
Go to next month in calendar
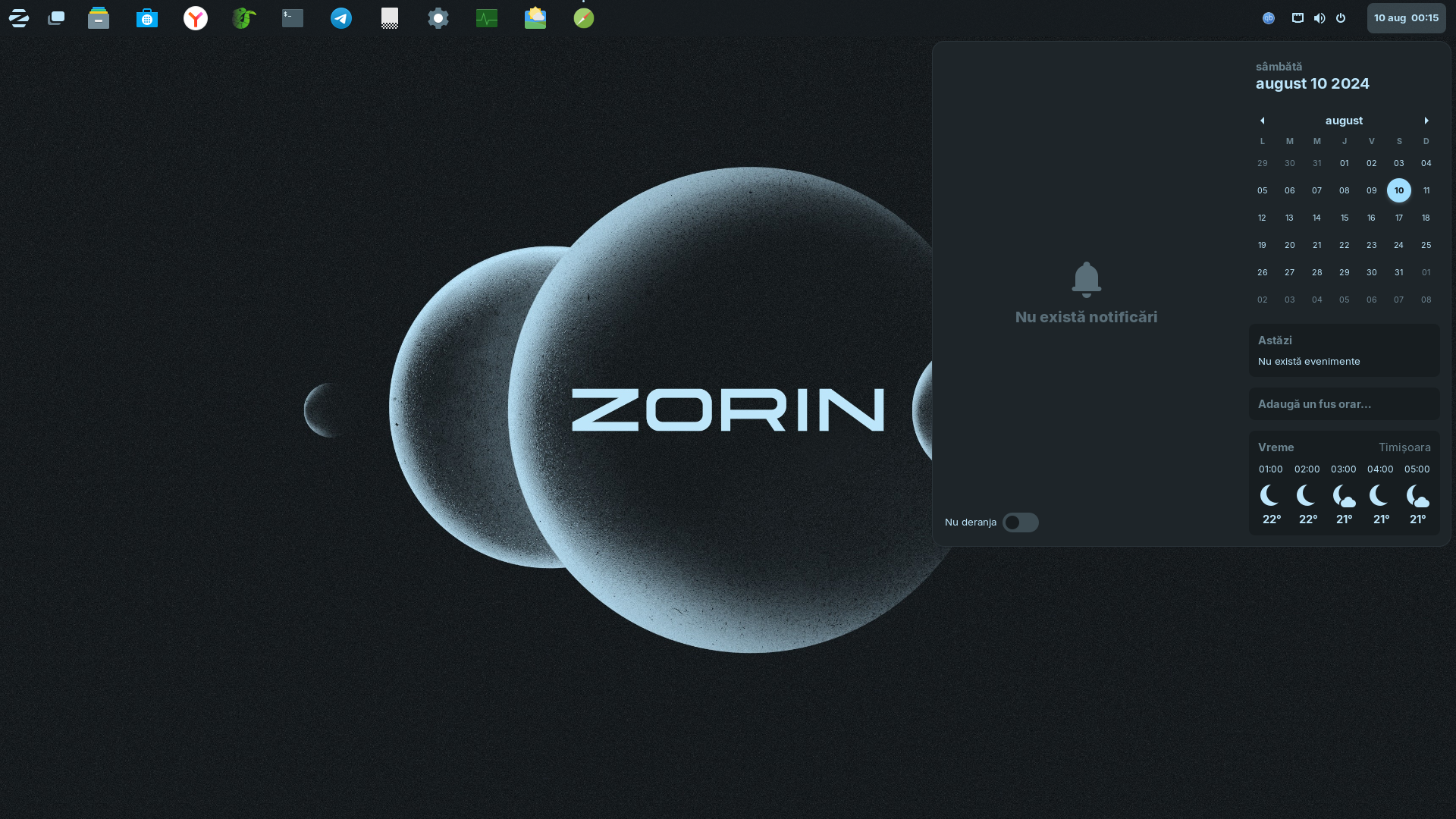point(1426,121)
